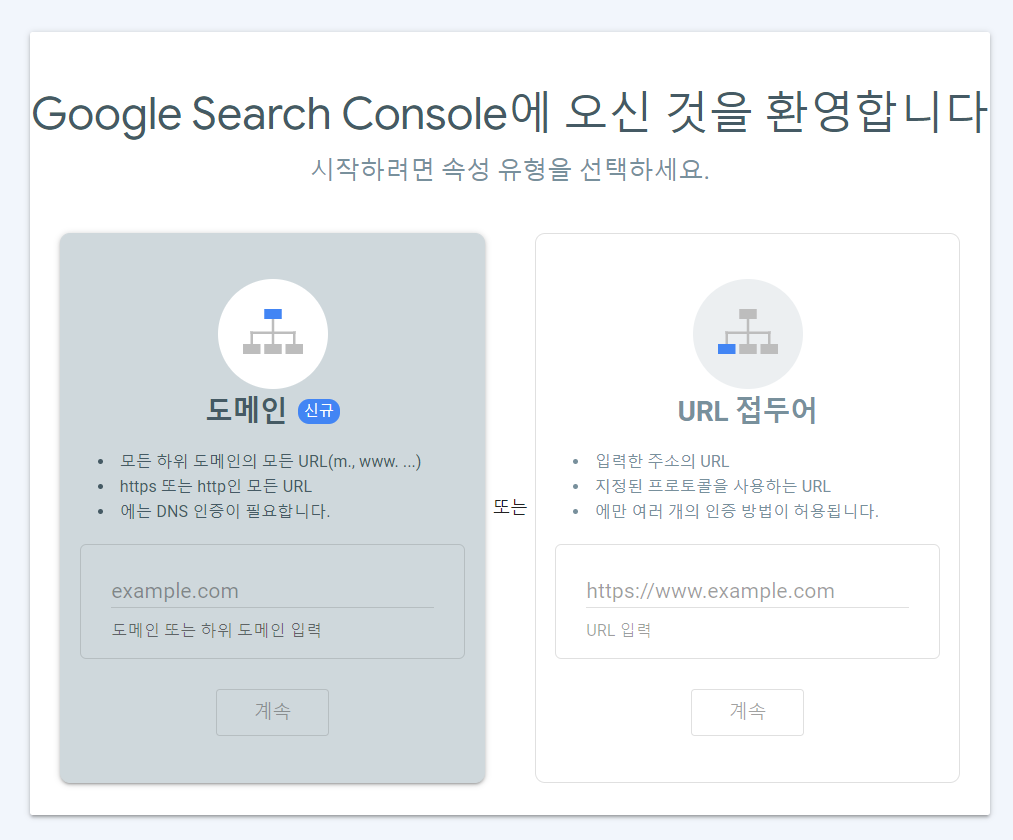Focus the https://www.example.com URL input field

tap(747, 591)
